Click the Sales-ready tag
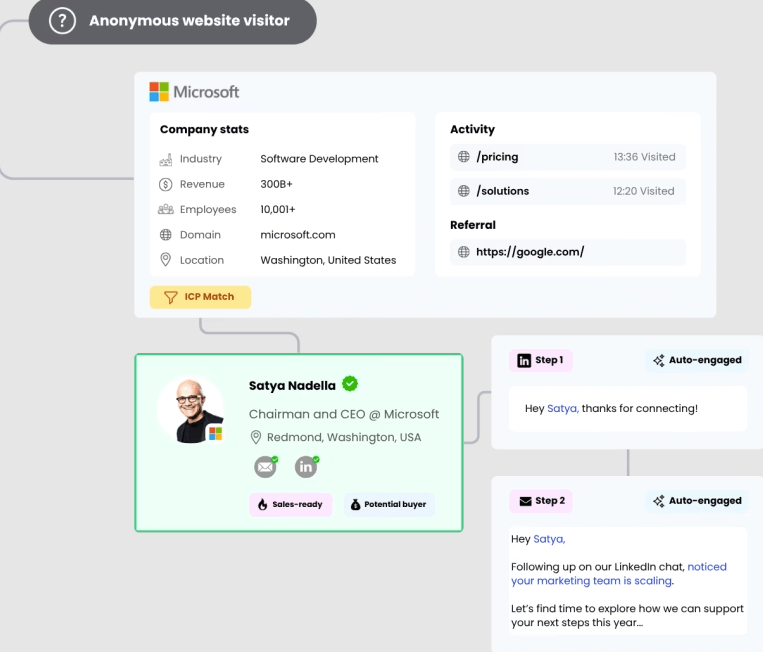 290,505
